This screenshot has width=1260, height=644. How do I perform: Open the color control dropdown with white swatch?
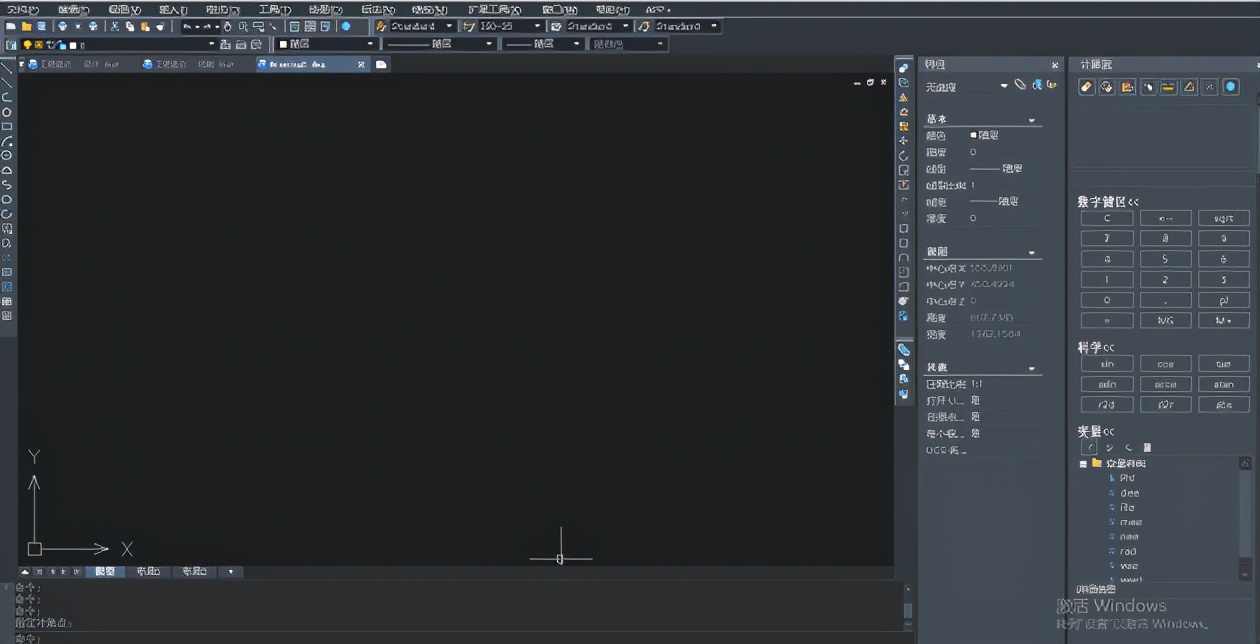(370, 44)
